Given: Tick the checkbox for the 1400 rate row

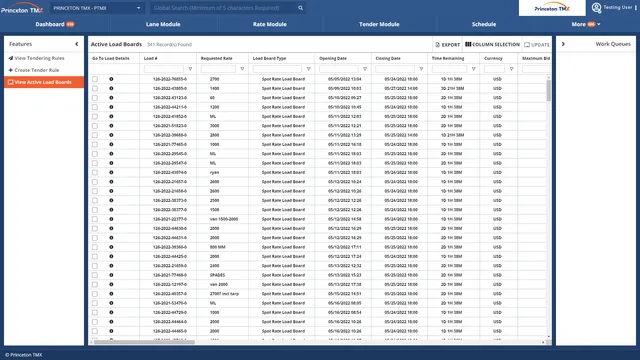Looking at the screenshot, I should click(95, 89).
